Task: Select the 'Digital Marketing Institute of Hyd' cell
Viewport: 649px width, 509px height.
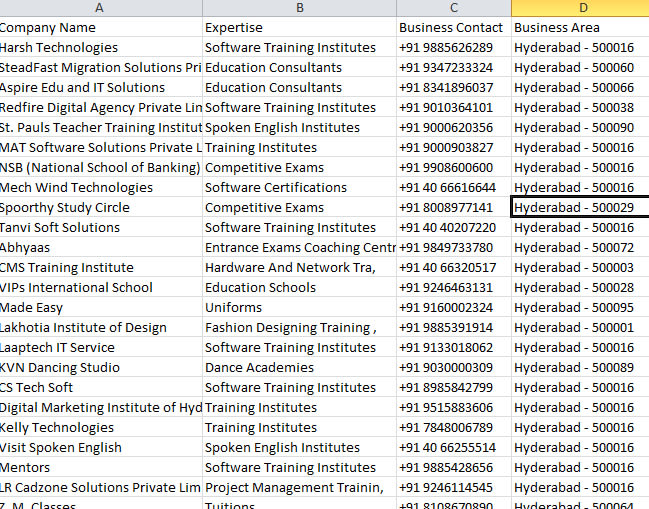Action: coord(101,407)
